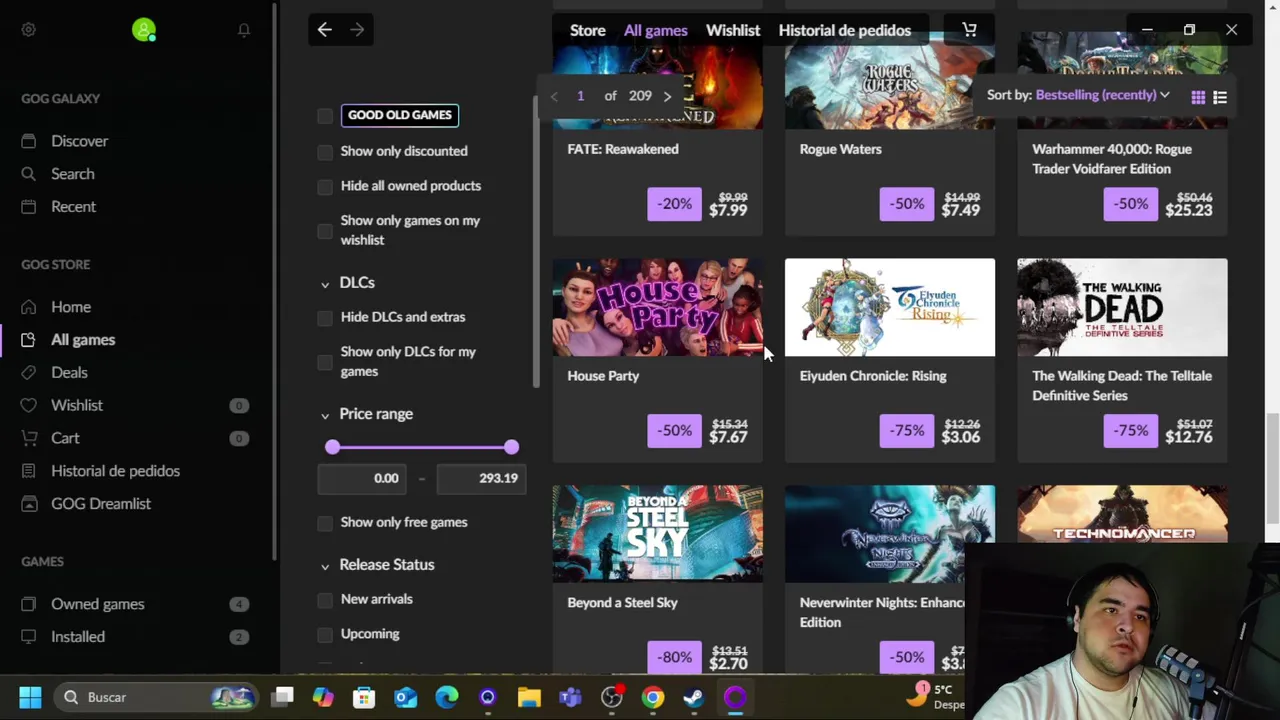The image size is (1280, 720).
Task: Open the notifications bell
Action: click(244, 30)
